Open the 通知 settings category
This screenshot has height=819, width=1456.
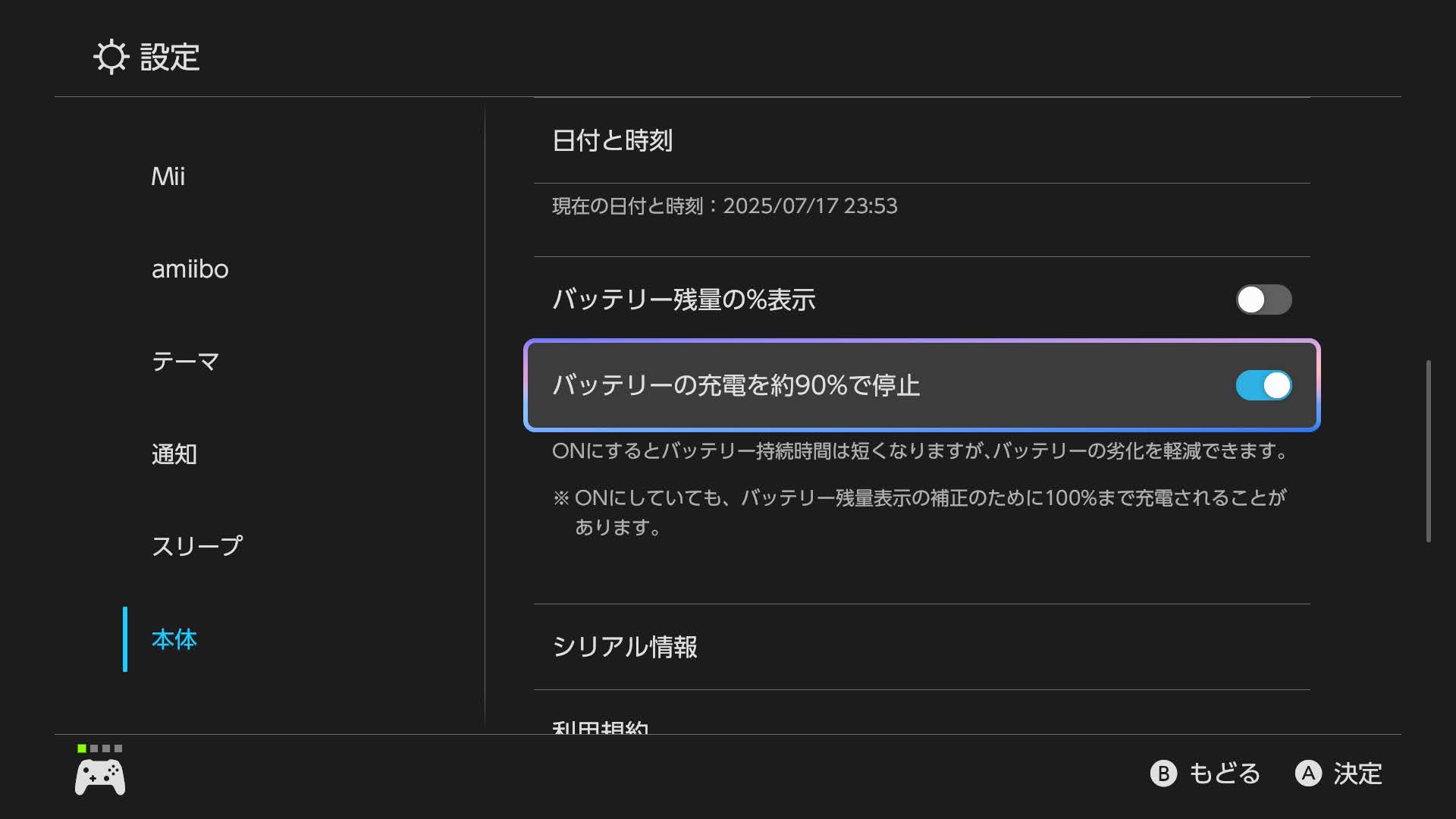point(174,454)
